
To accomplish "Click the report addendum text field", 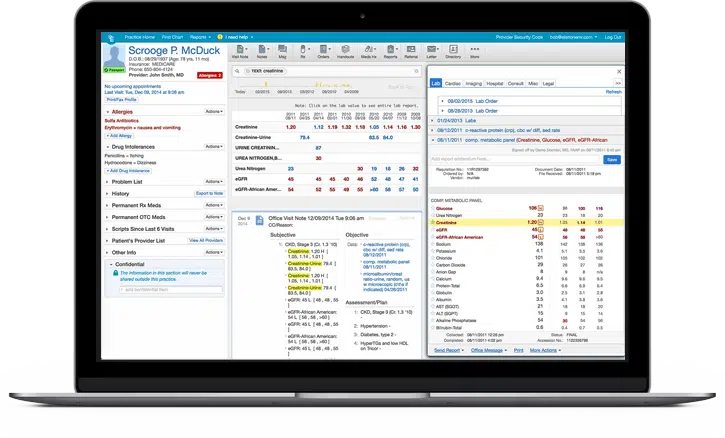I will [516, 159].
